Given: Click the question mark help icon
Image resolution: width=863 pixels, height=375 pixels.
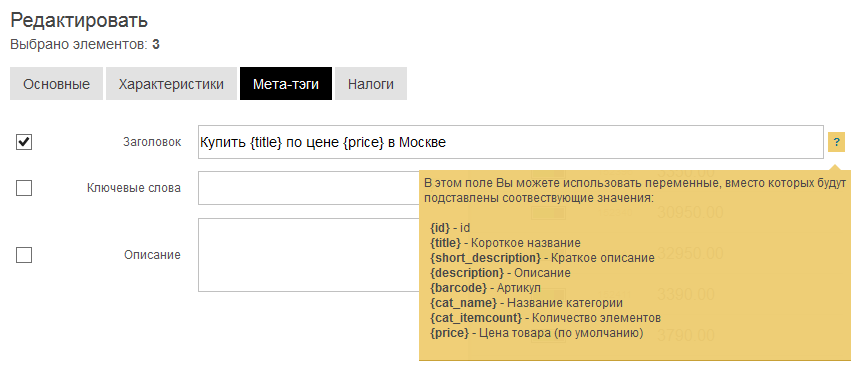Looking at the screenshot, I should (836, 143).
